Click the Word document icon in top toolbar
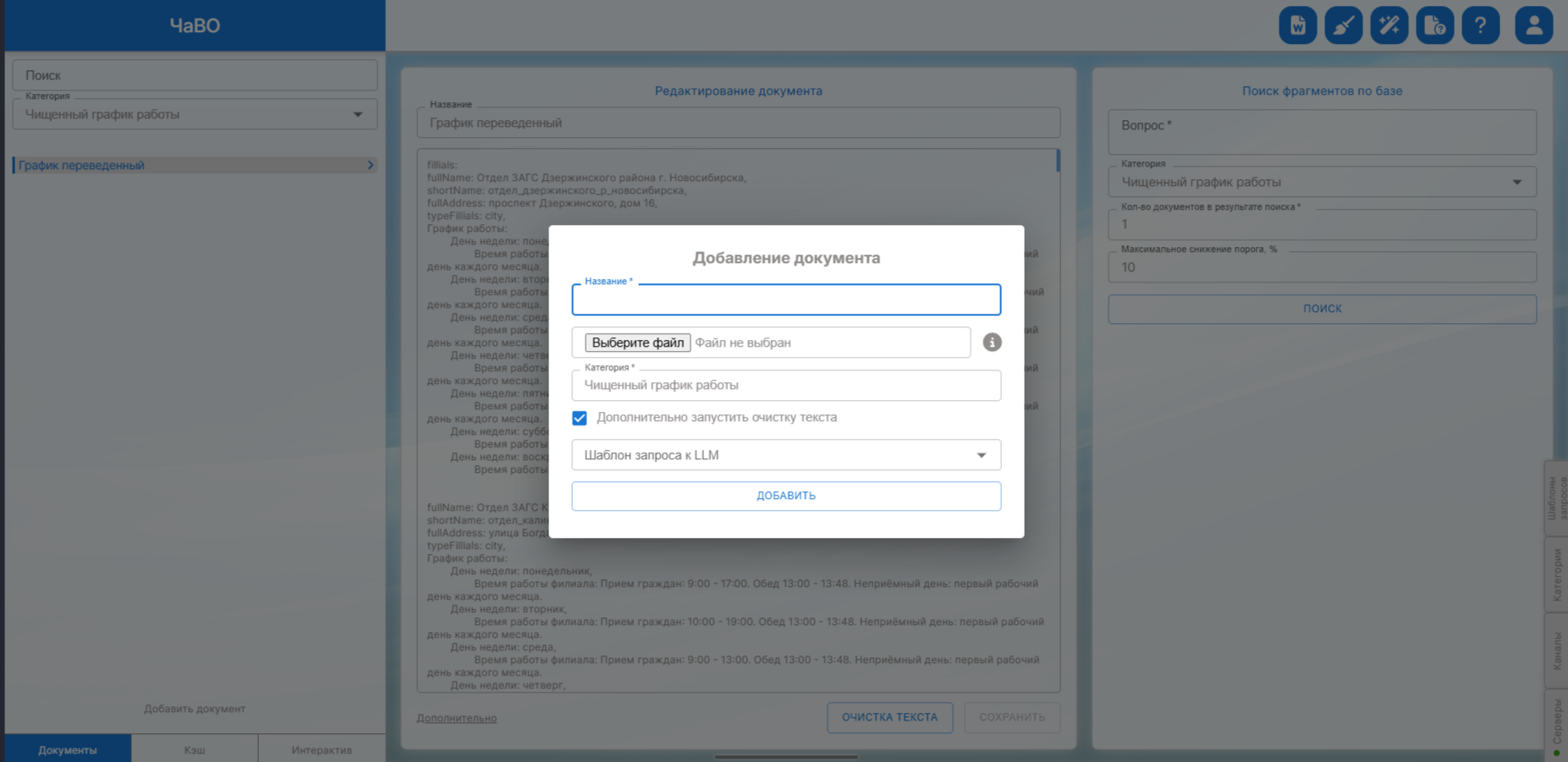The width and height of the screenshot is (1568, 762). coord(1297,25)
